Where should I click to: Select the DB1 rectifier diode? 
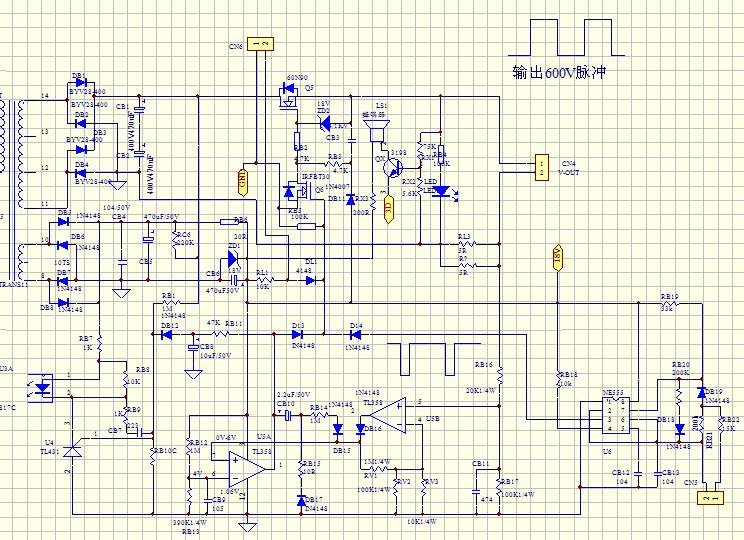[x=81, y=83]
